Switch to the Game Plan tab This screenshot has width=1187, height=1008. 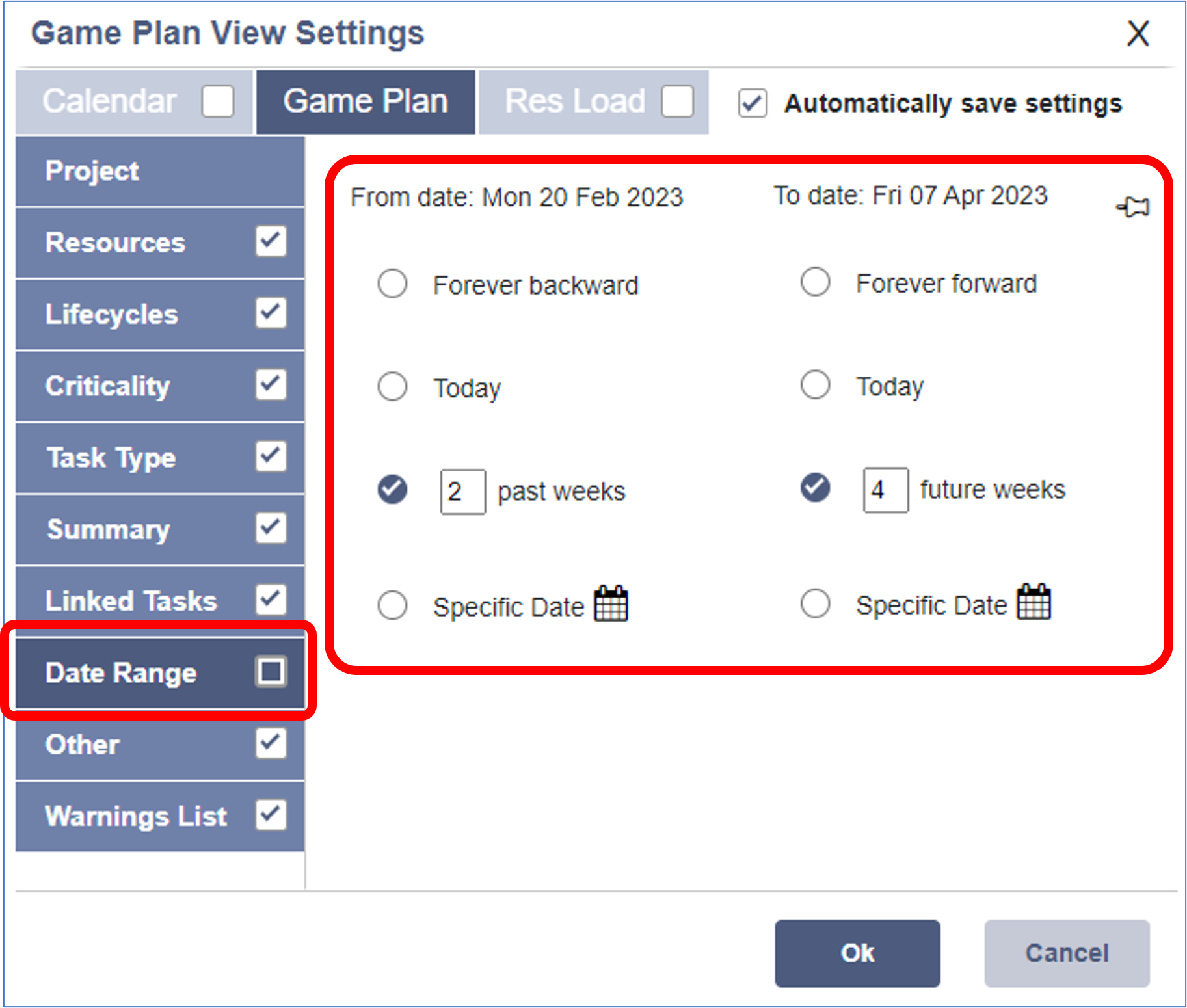366,101
